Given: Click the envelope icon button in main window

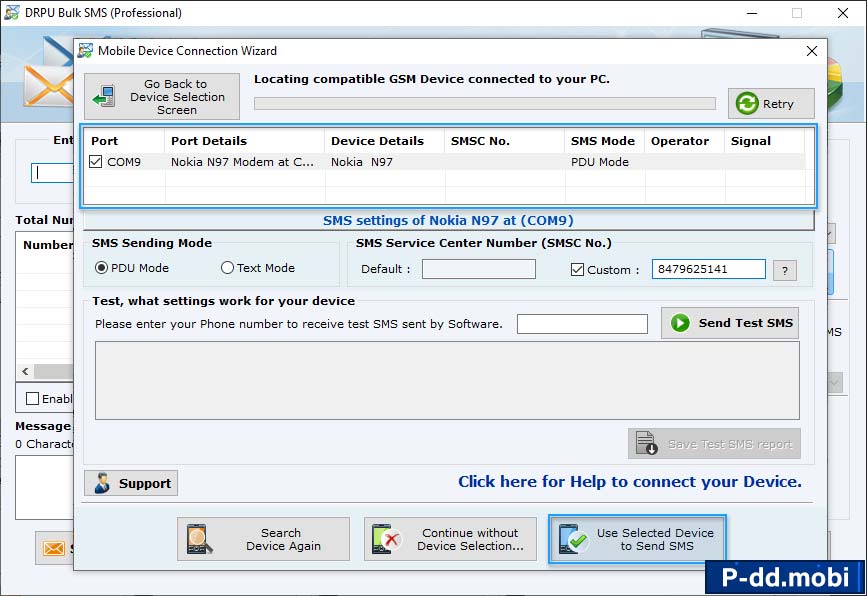Looking at the screenshot, I should [x=54, y=548].
